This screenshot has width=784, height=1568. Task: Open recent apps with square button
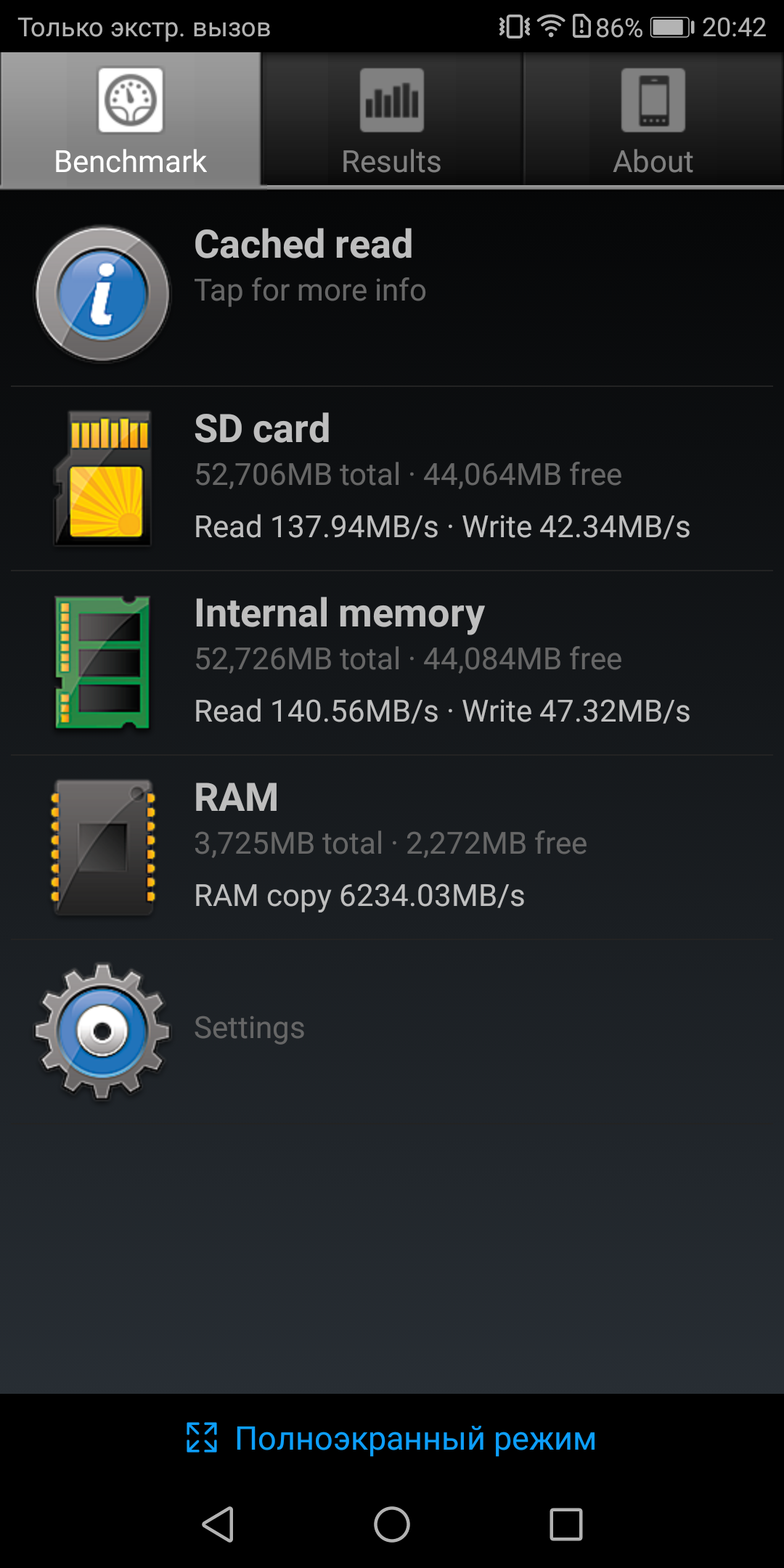click(x=566, y=1524)
